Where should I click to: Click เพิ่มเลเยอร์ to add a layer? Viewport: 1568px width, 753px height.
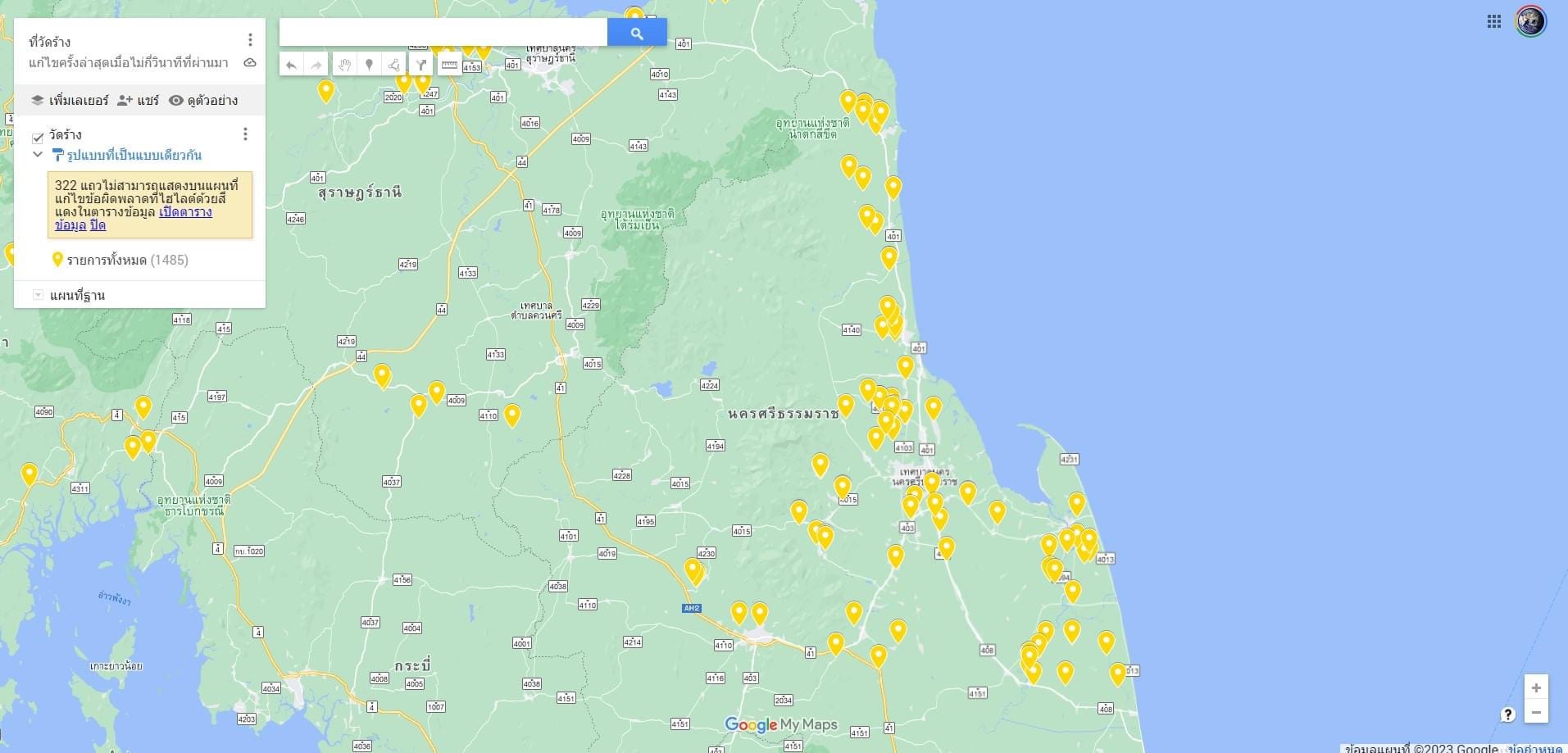(70, 100)
